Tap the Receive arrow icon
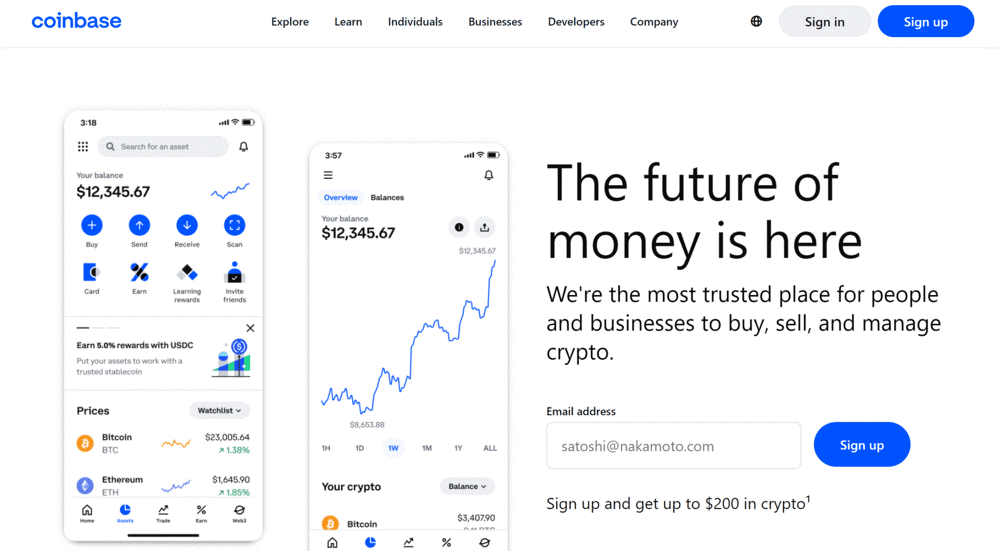1000x551 pixels. pos(187,225)
